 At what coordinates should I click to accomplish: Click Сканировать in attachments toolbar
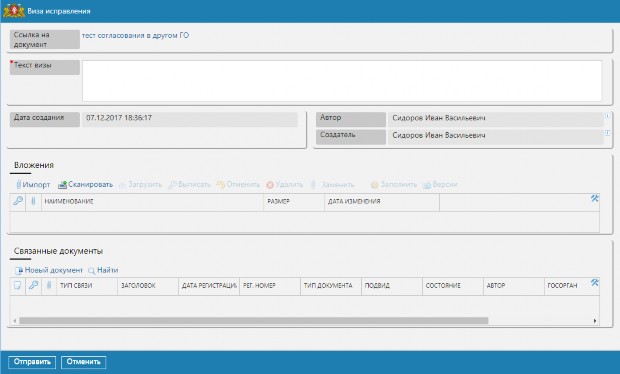[85, 185]
